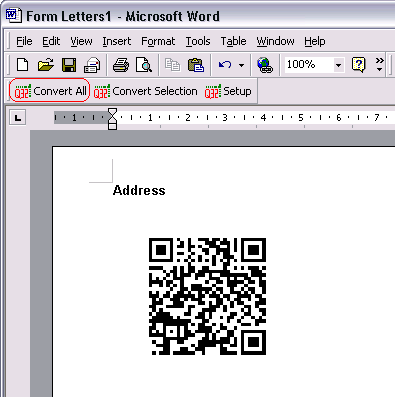This screenshot has width=395, height=397.
Task: Click the first line indent marker on ruler
Action: (x=113, y=111)
